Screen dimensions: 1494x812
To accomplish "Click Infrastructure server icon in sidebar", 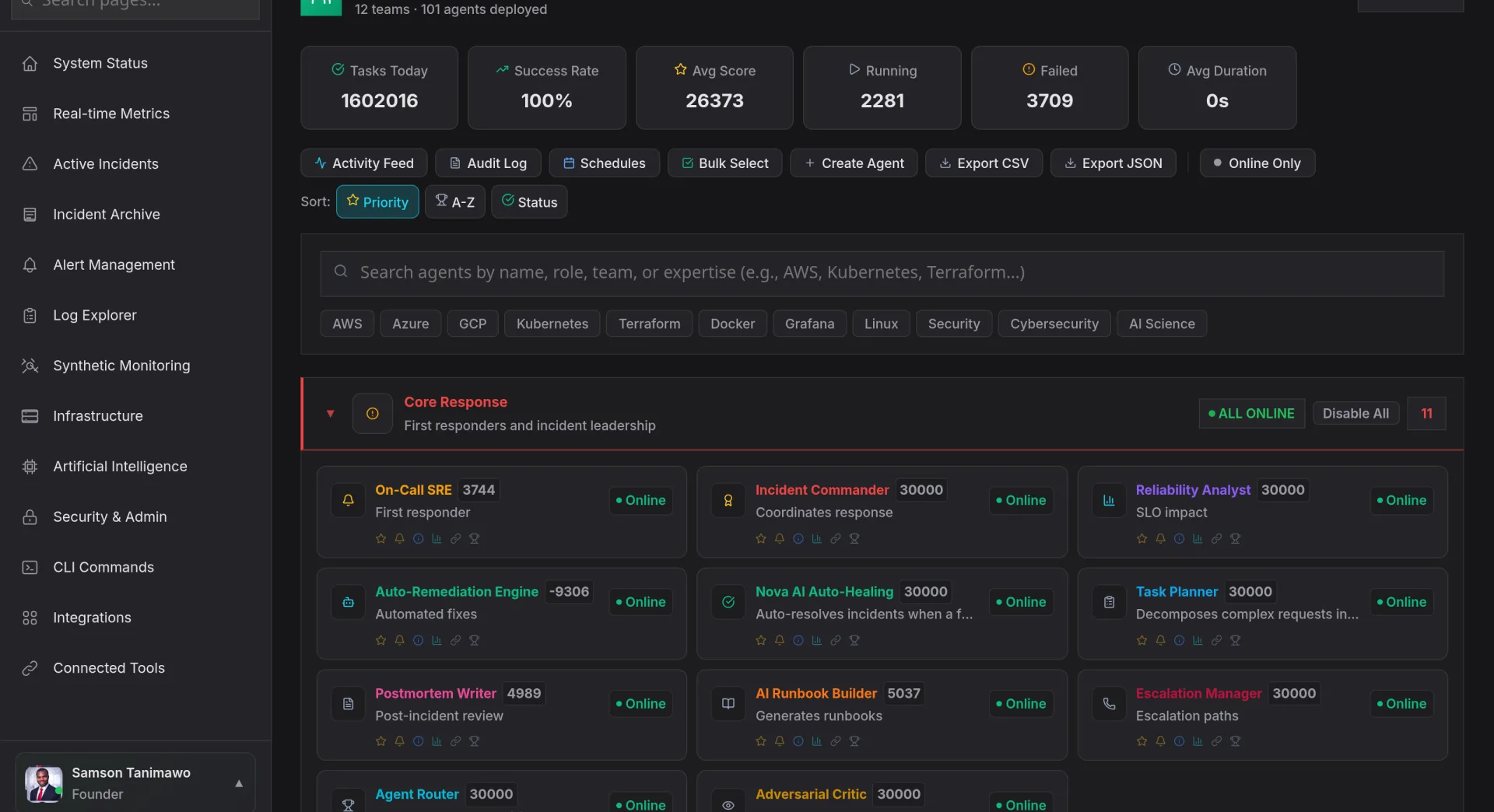I will click(x=30, y=416).
